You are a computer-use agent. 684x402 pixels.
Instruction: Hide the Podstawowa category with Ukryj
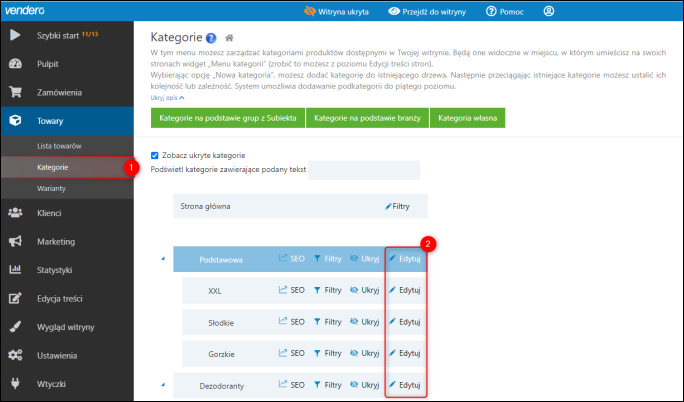point(365,259)
